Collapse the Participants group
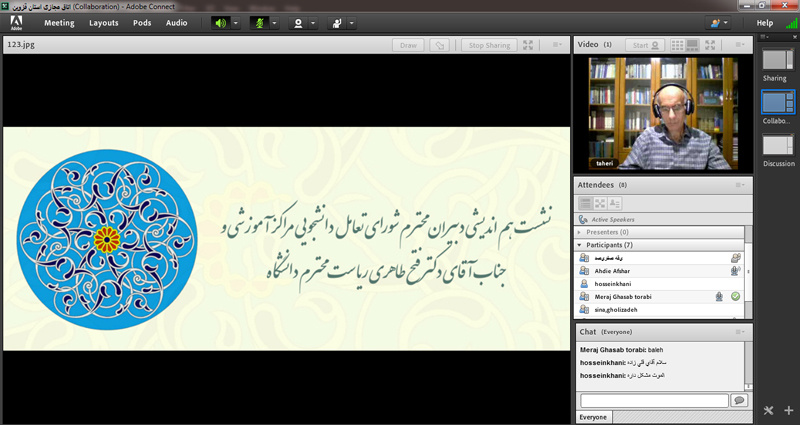800x425 pixels. pyautogui.click(x=579, y=245)
